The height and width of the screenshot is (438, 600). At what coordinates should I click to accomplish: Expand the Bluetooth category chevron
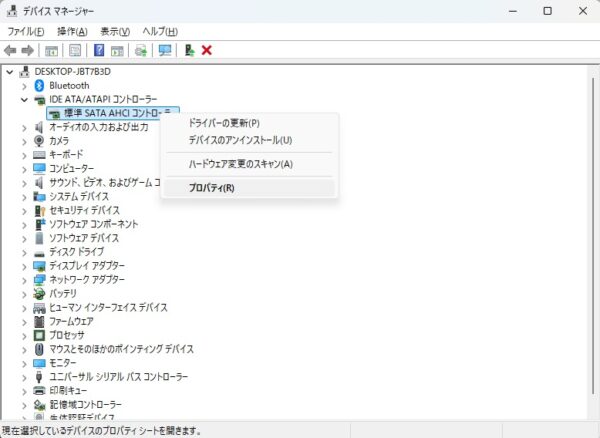coord(24,86)
